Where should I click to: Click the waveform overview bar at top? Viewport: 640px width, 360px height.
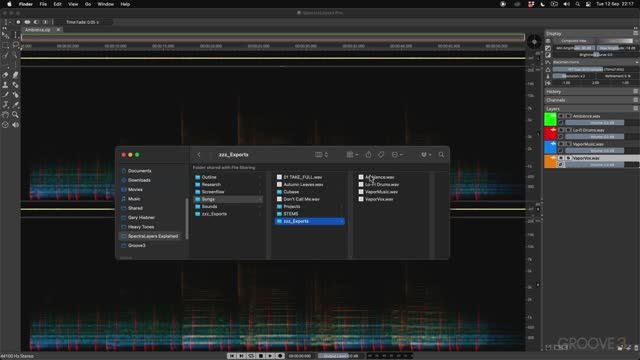273,38
